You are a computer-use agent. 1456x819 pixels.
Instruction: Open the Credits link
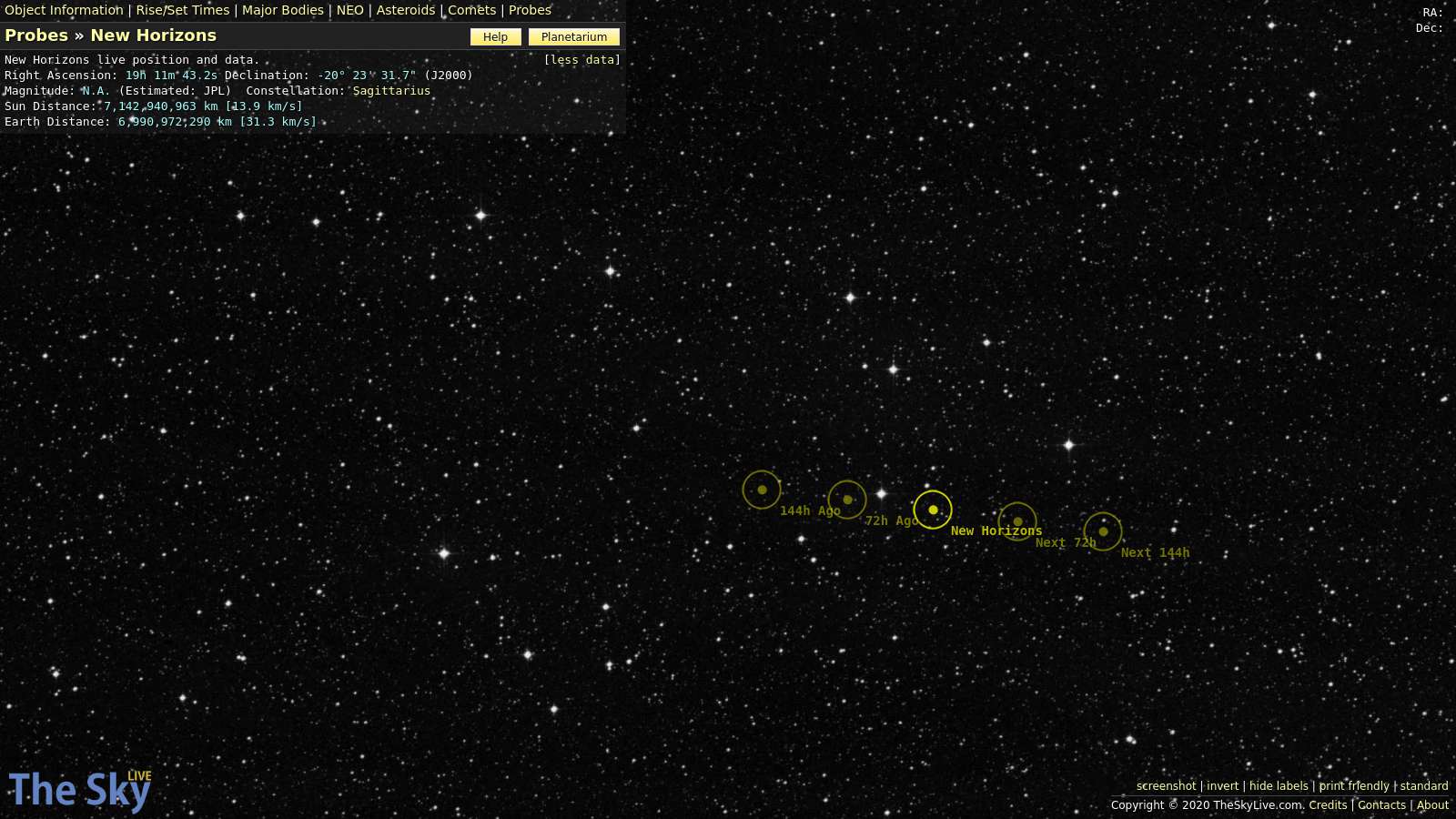pyautogui.click(x=1328, y=805)
